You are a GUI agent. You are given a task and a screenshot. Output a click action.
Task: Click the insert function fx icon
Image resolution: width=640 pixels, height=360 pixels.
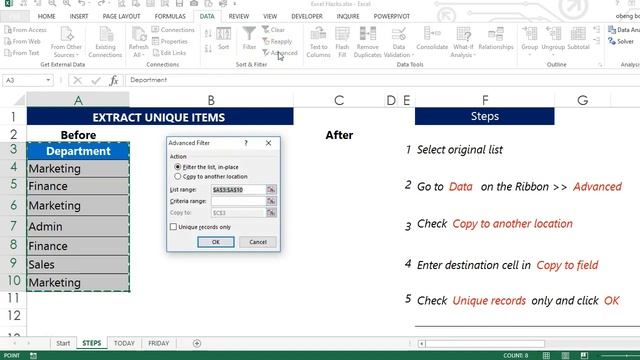(114, 80)
